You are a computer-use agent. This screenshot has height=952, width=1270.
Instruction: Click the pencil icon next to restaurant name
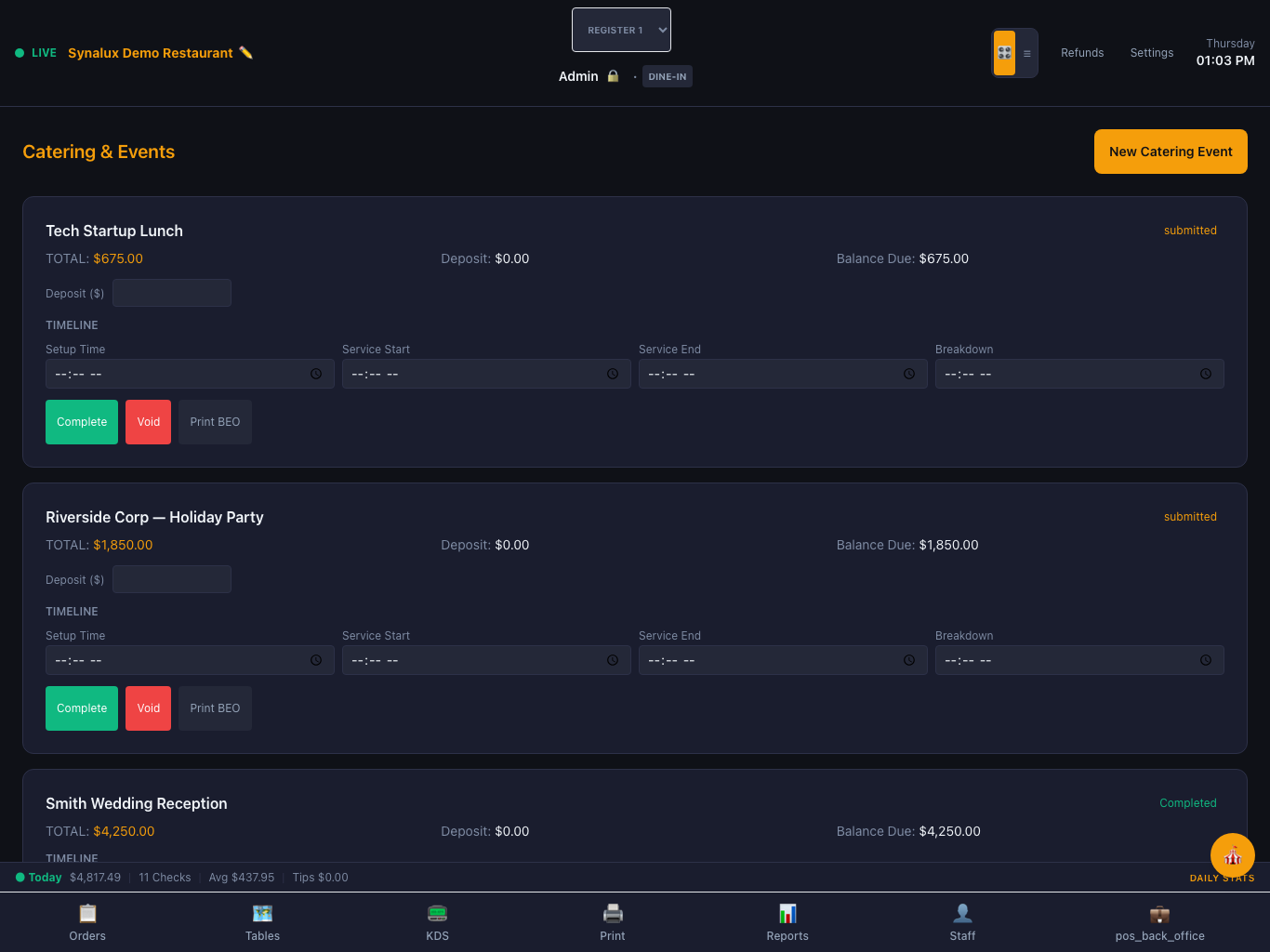pyautogui.click(x=245, y=53)
